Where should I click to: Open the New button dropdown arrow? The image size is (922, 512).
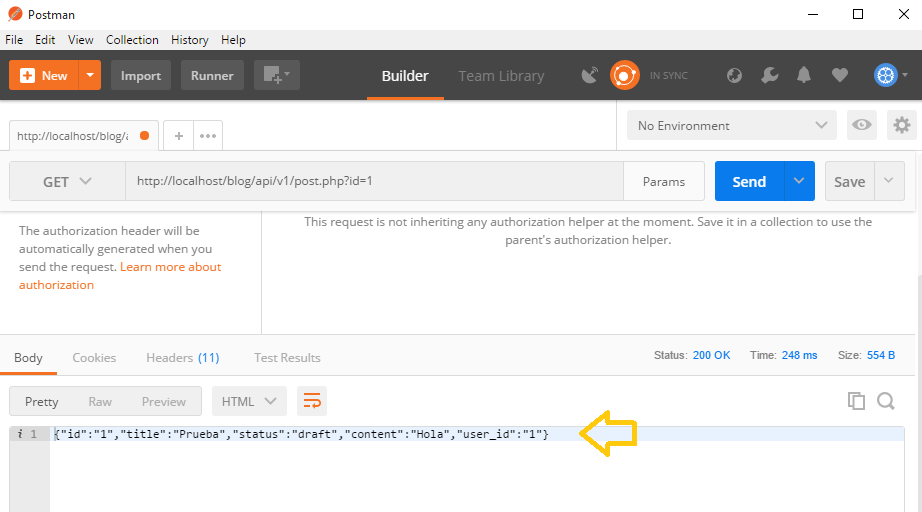click(90, 75)
